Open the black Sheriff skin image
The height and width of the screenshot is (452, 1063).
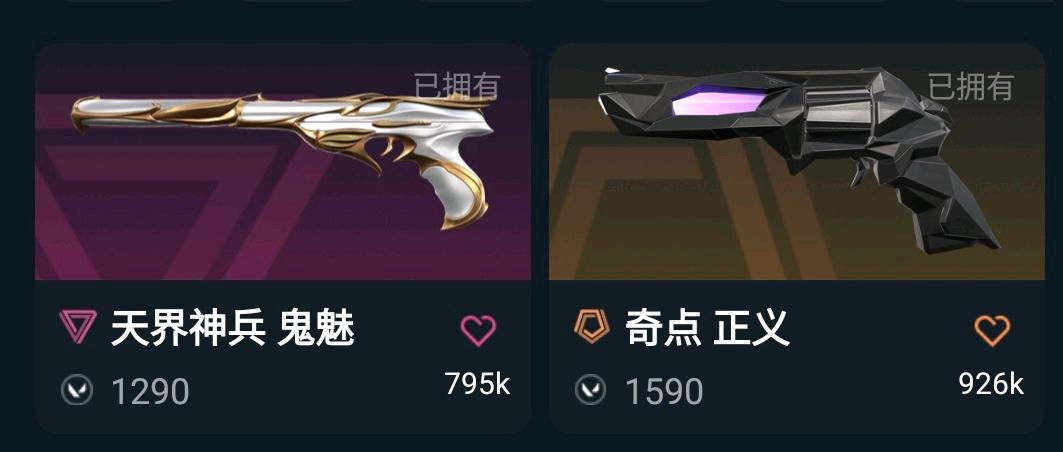point(798,159)
